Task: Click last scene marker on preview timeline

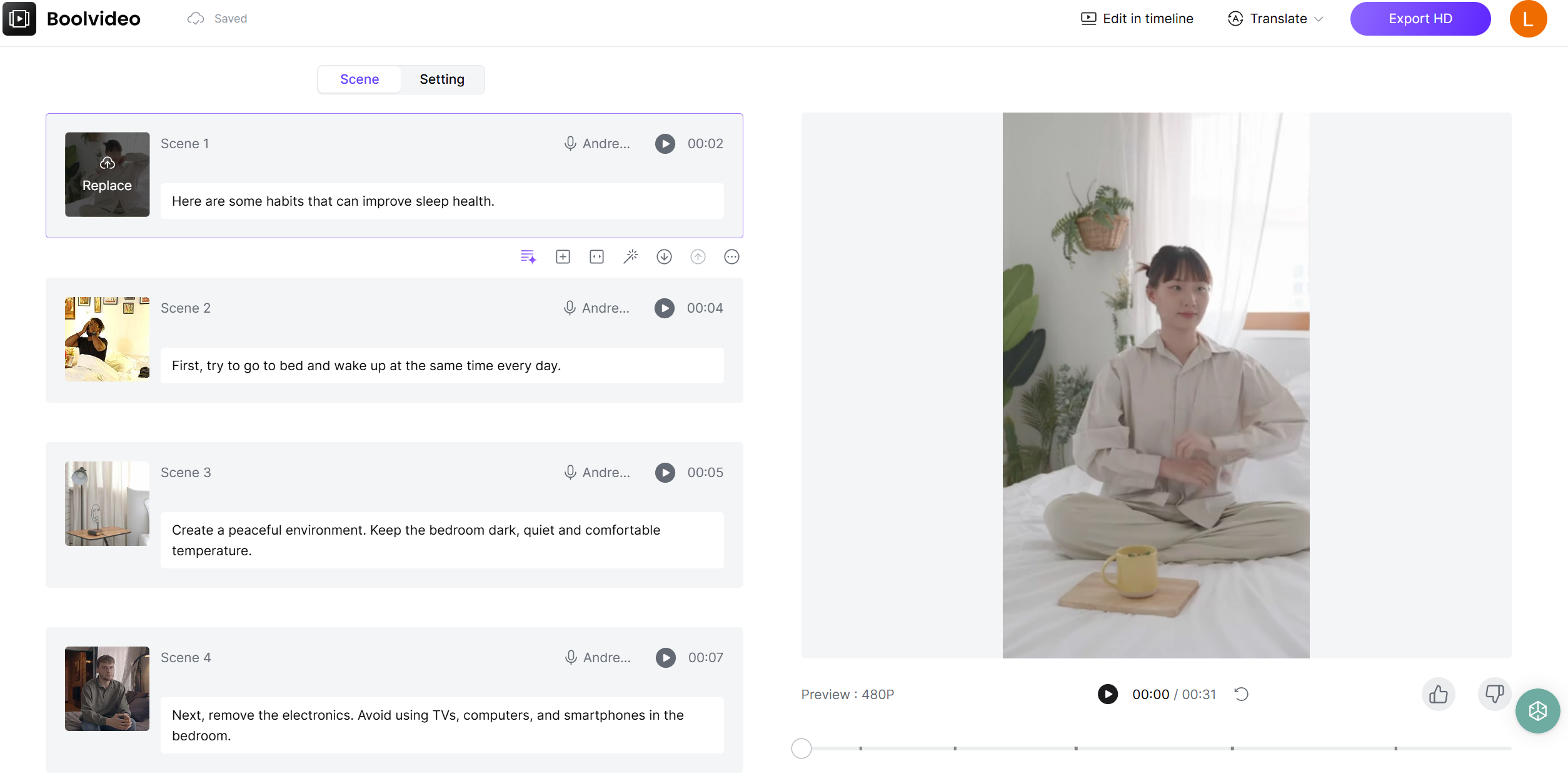Action: pos(1395,748)
